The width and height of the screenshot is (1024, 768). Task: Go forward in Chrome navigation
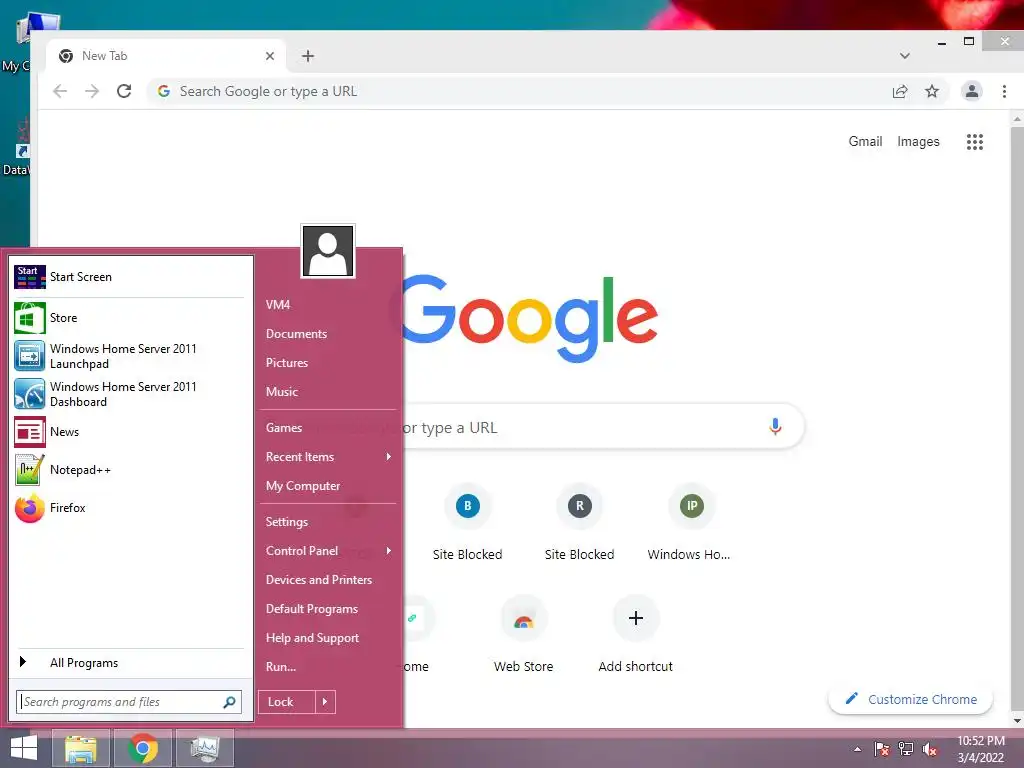pos(92,91)
